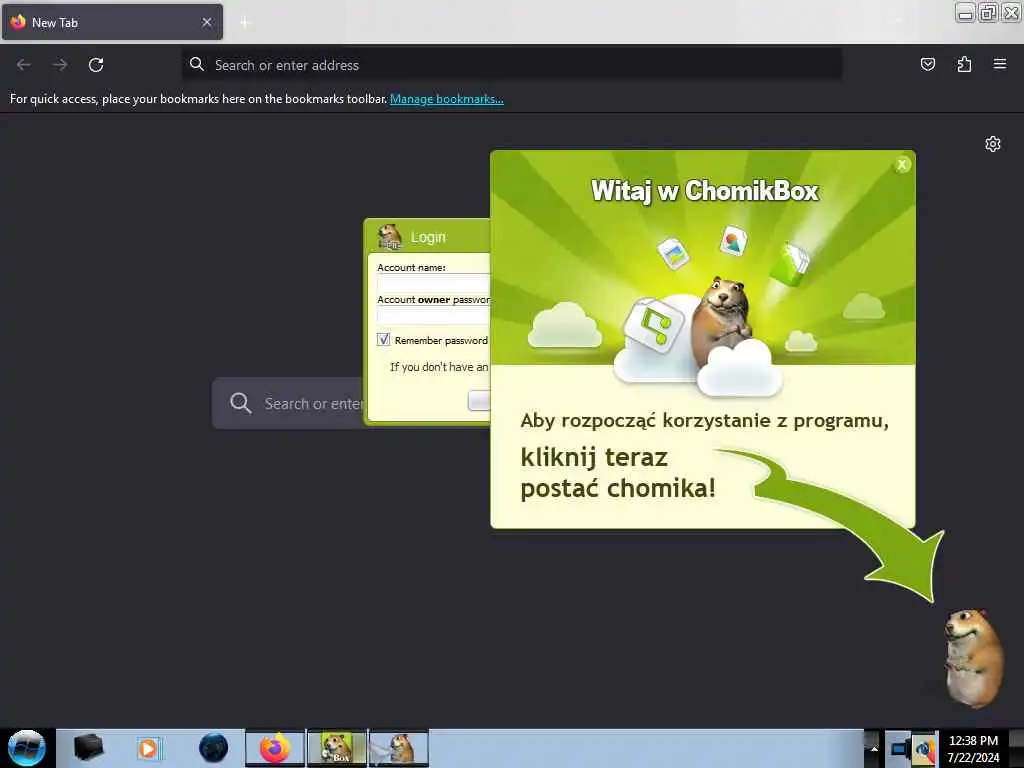Click the partially visible Login dialog button
Screen dimensions: 1024x768
[479, 400]
